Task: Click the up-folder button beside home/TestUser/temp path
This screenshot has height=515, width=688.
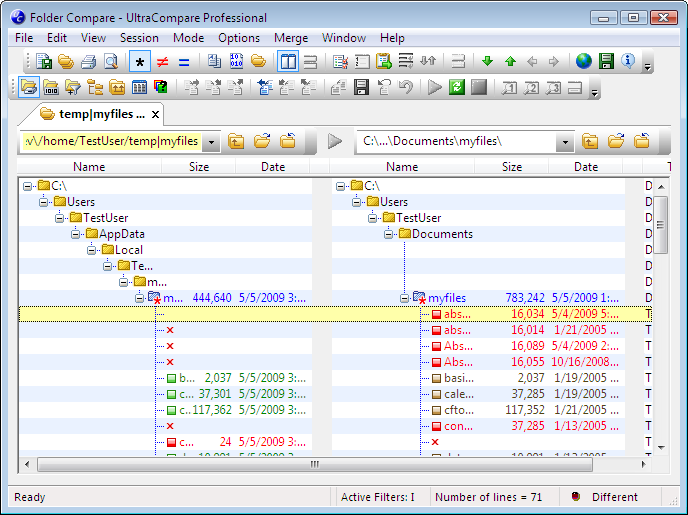Action: pos(236,141)
